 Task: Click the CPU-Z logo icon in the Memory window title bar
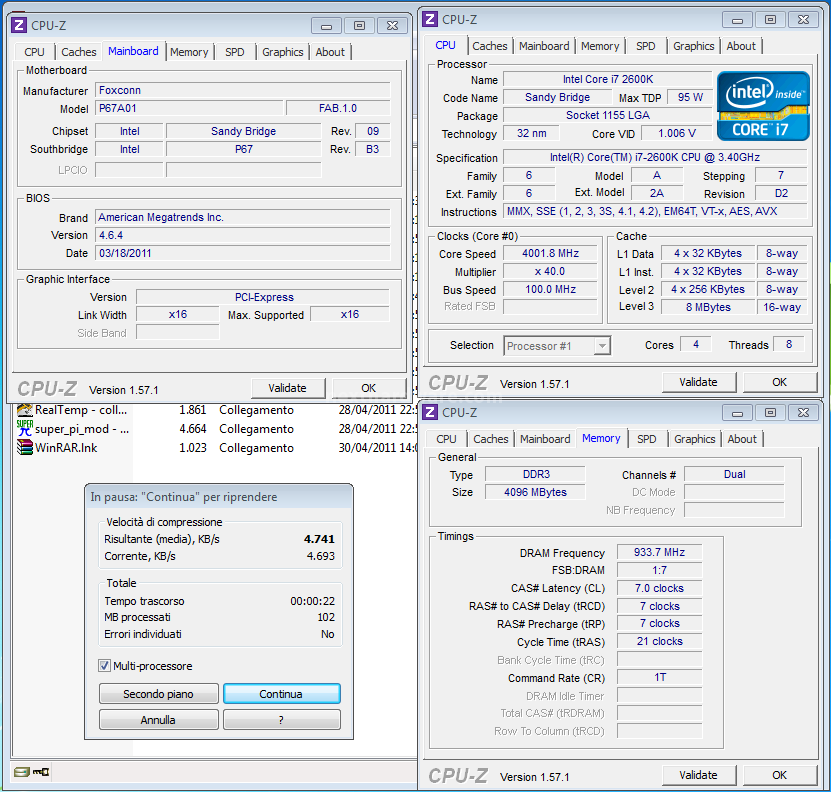click(430, 412)
